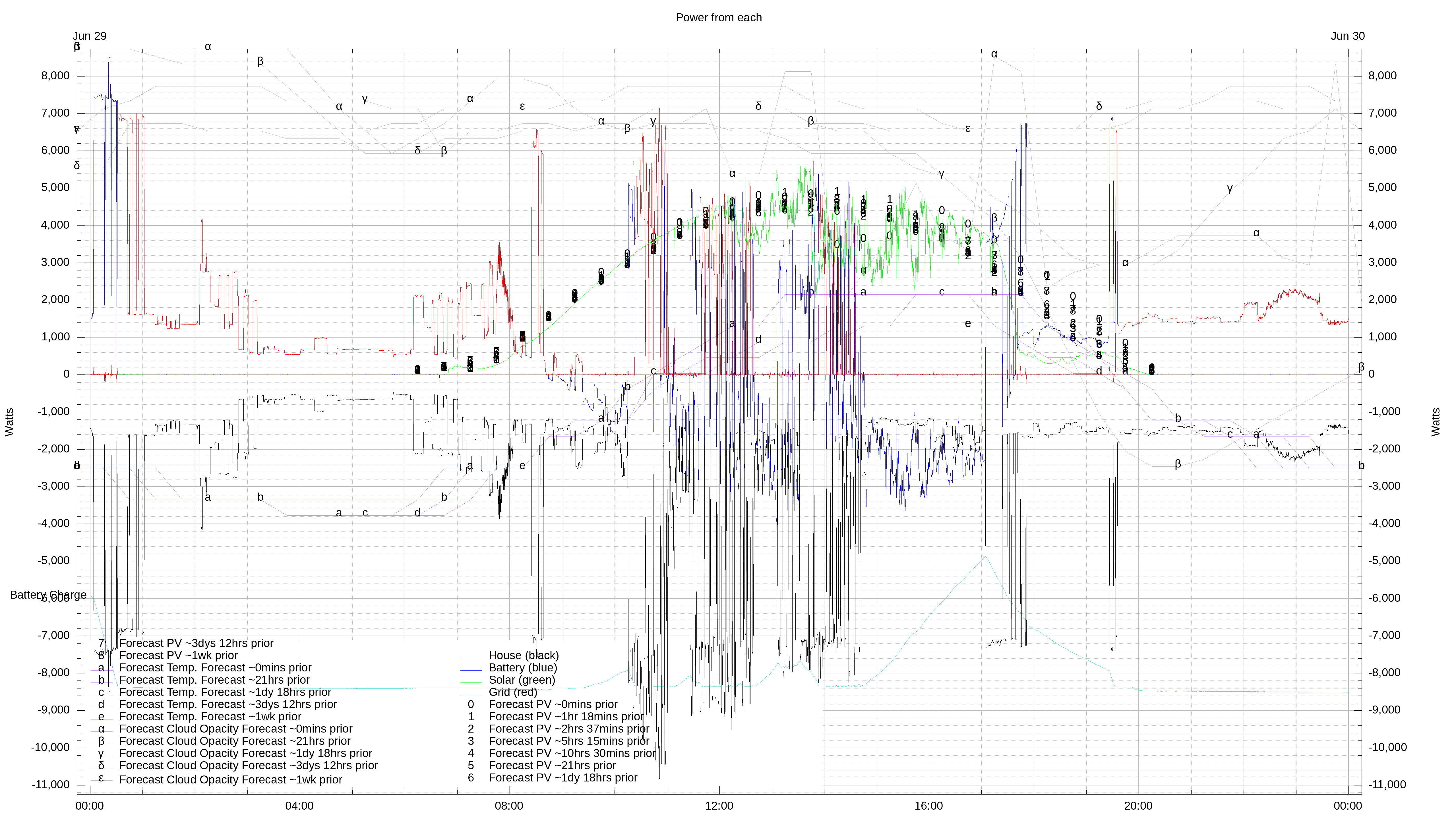Click the left 'Watts' axis label
The width and height of the screenshot is (1456, 819).
tap(9, 422)
